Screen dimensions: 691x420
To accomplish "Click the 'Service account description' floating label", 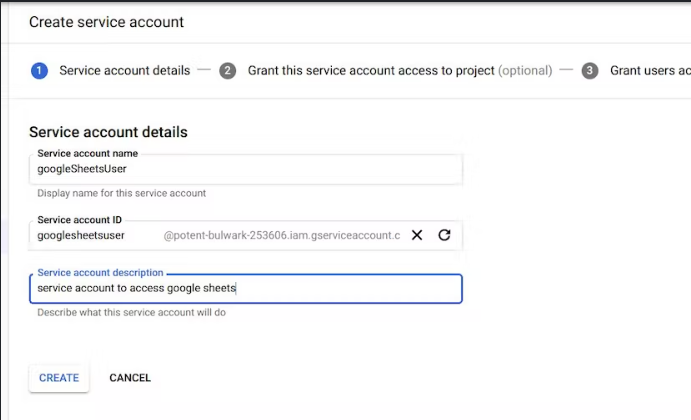I will pos(100,273).
